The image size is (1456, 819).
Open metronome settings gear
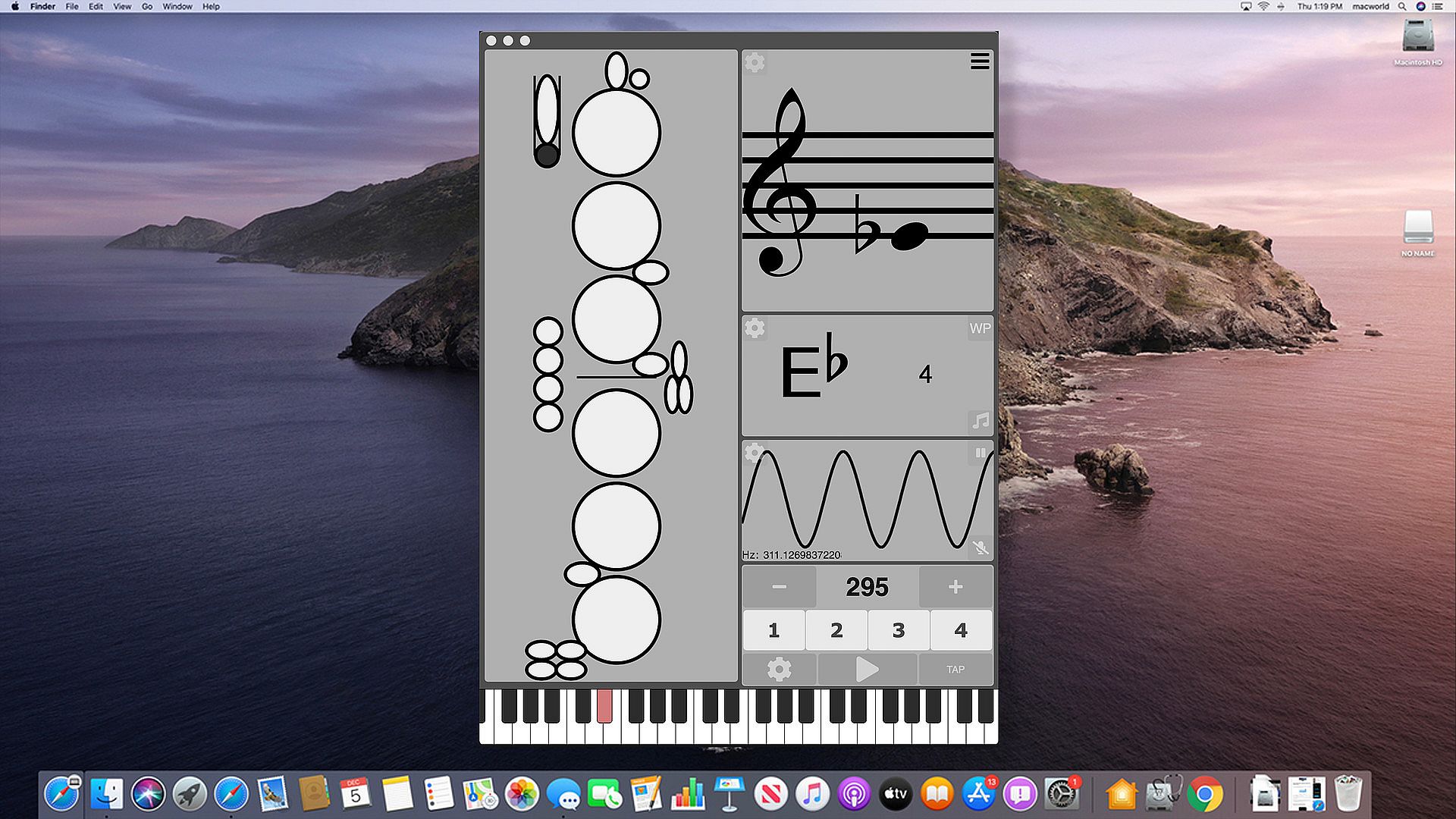779,670
